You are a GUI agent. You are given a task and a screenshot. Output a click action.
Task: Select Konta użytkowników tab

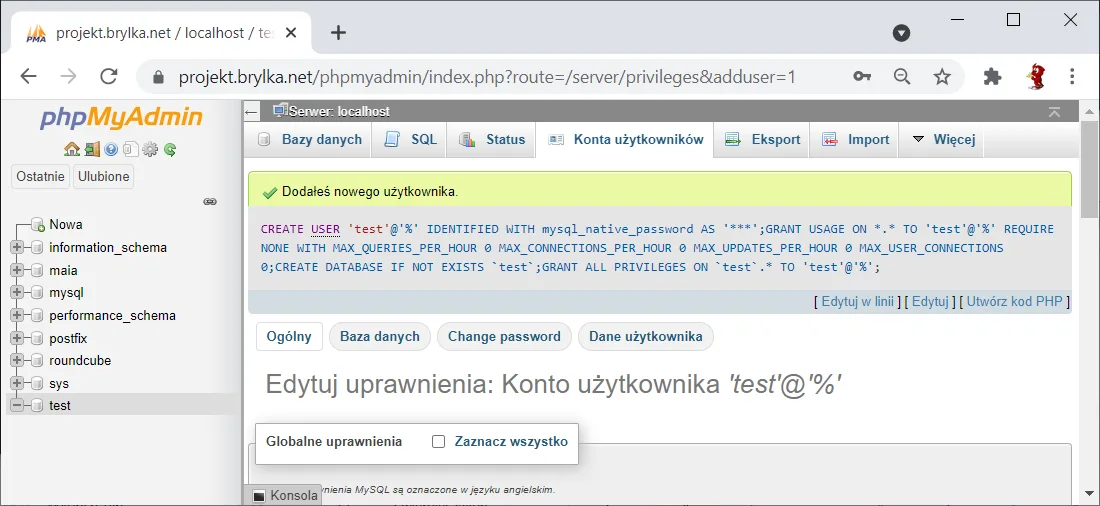pyautogui.click(x=625, y=140)
